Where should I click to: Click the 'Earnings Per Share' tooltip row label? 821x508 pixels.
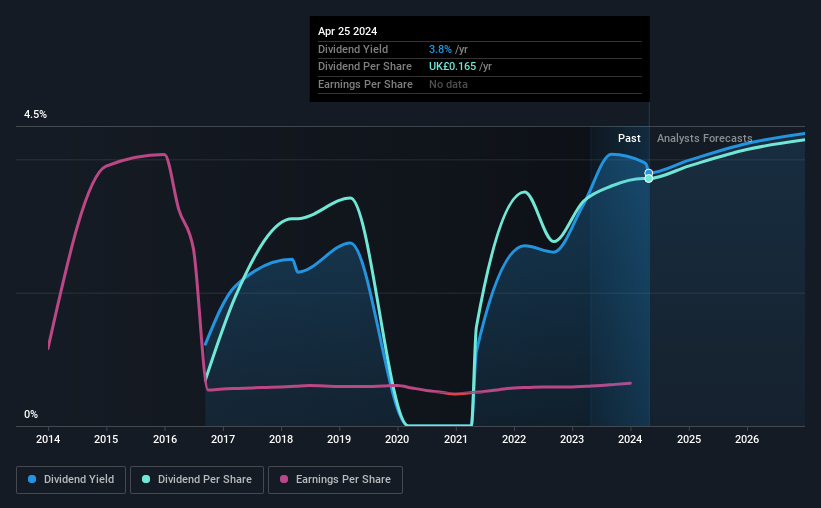pos(365,84)
